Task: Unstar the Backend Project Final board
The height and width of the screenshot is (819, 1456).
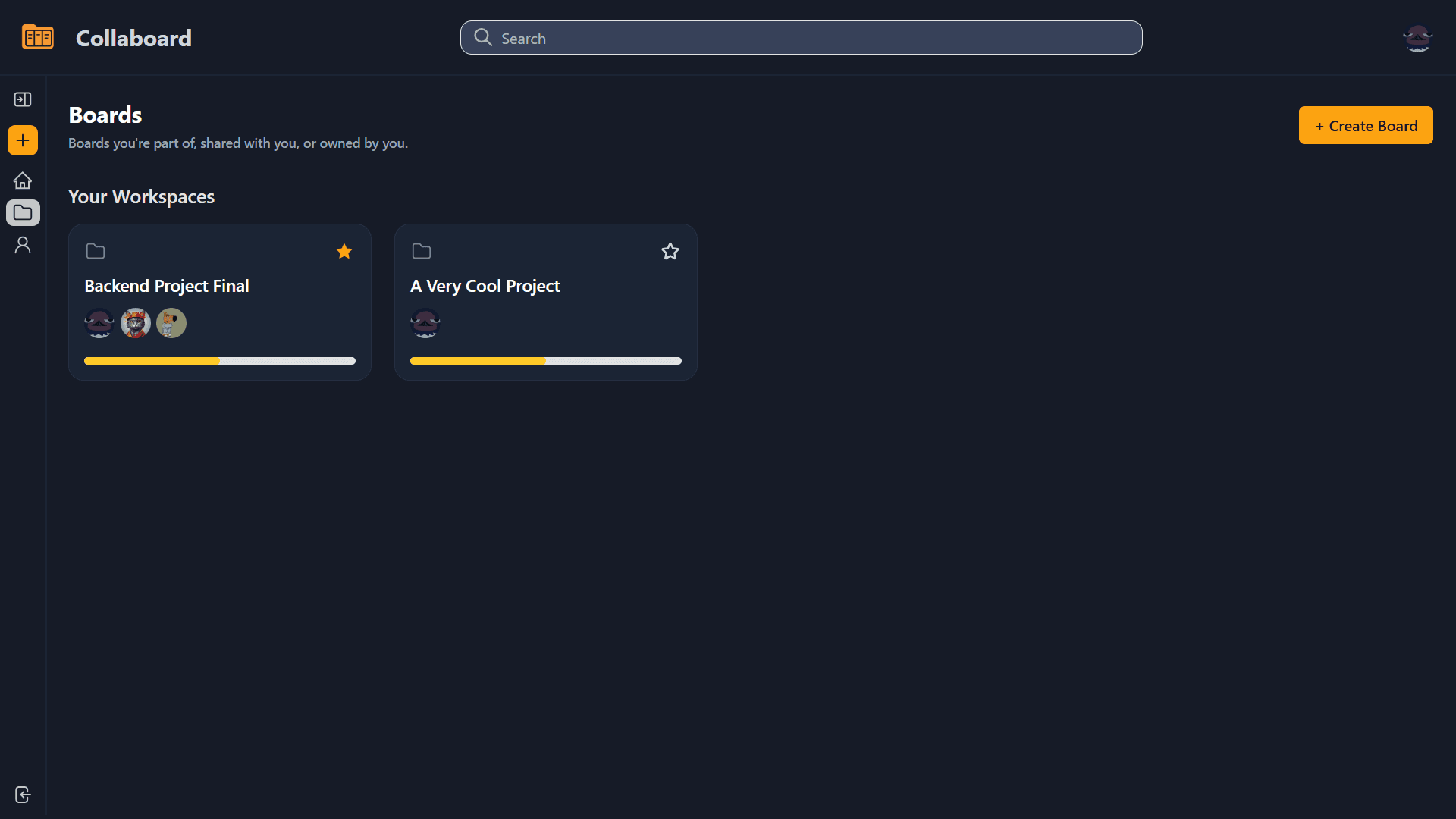Action: (x=344, y=251)
